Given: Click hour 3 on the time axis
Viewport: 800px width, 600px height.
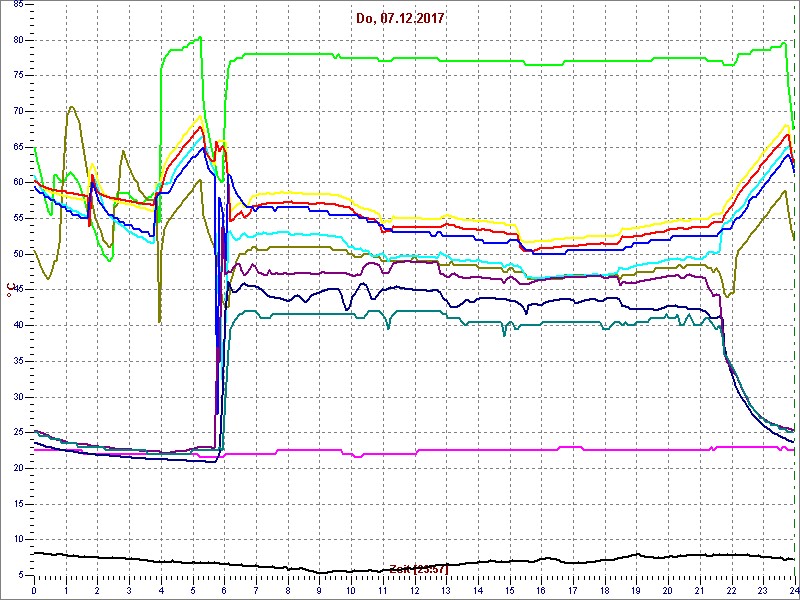Looking at the screenshot, I should point(129,590).
